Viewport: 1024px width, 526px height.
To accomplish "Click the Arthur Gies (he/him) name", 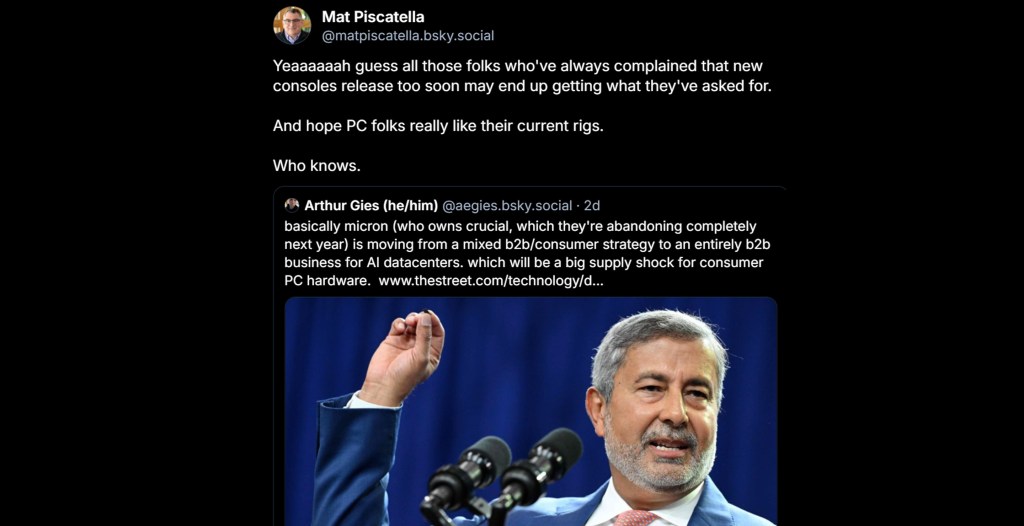I will point(371,205).
